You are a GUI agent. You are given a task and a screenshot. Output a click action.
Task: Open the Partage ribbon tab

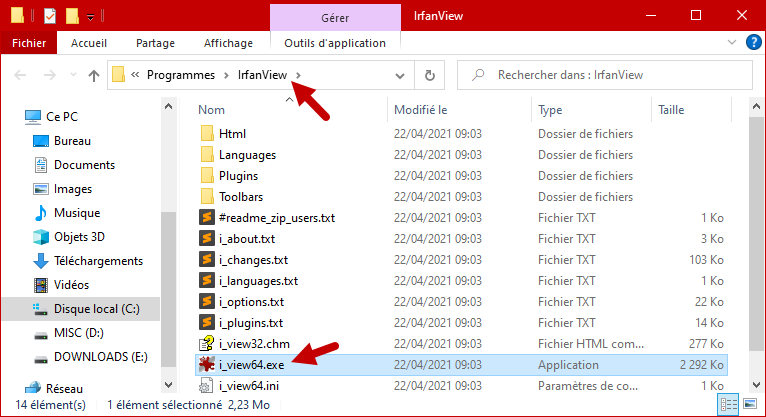tap(155, 43)
